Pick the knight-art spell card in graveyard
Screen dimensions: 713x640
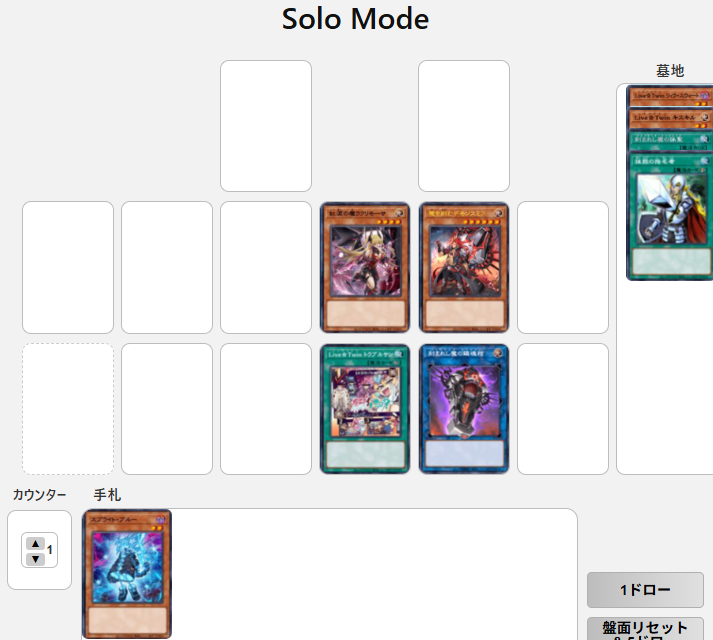[669, 216]
